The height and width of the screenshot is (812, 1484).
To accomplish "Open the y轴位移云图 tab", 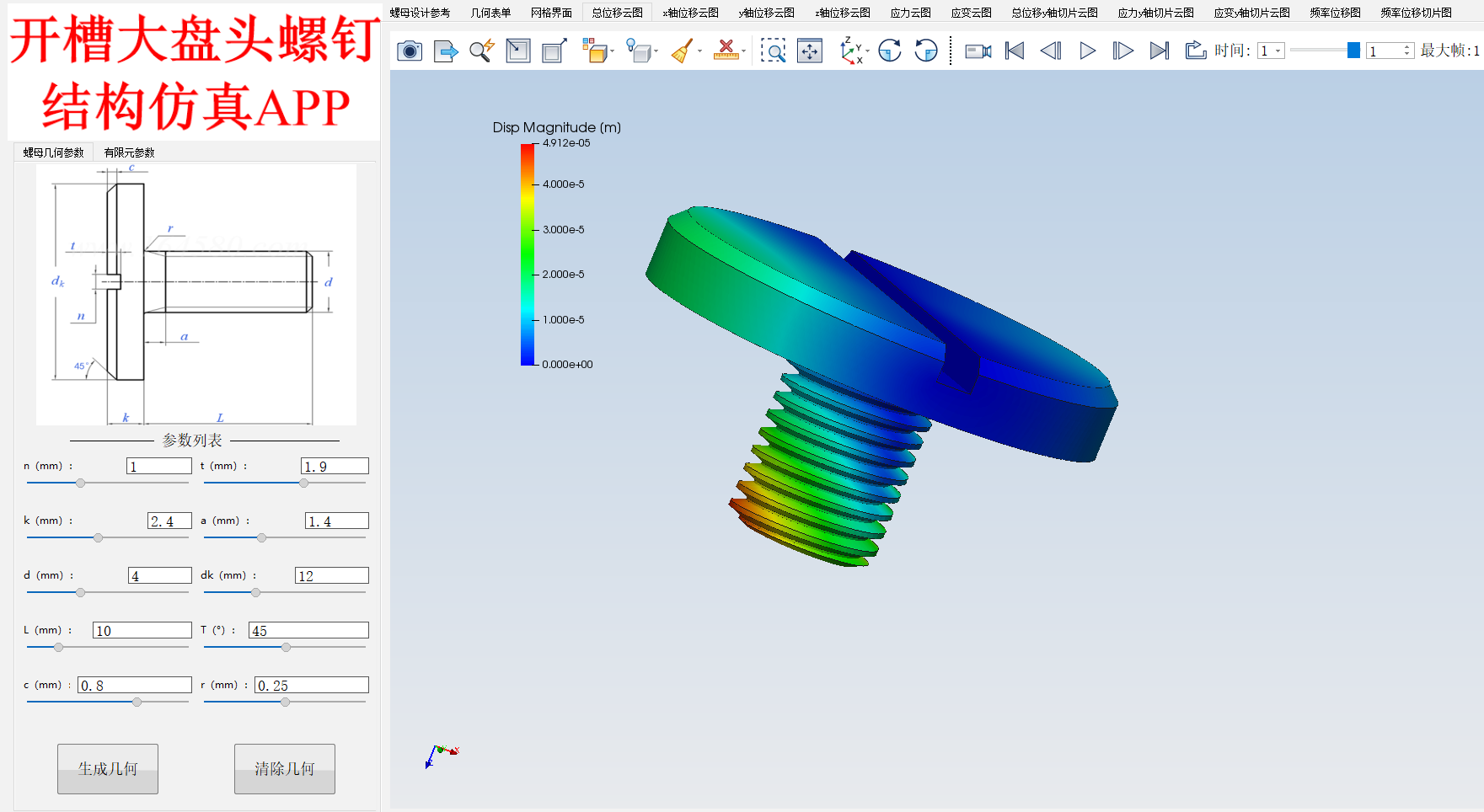I will (x=766, y=13).
